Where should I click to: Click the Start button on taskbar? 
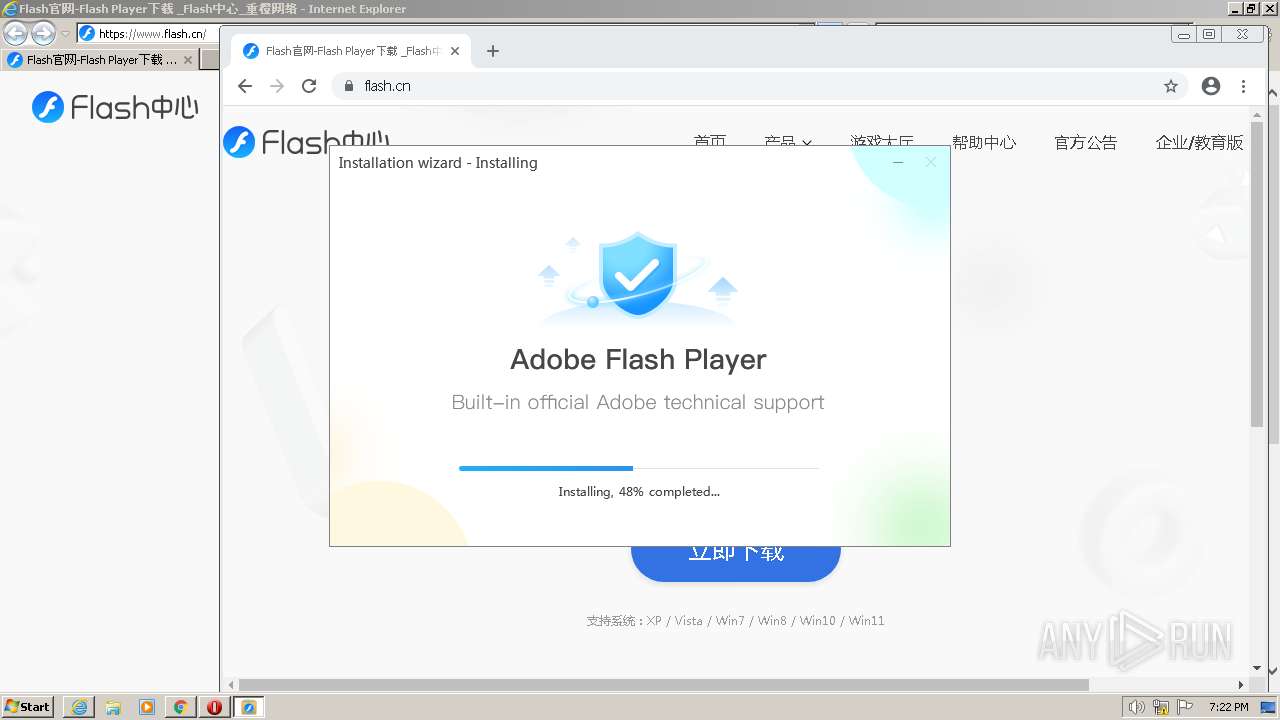click(x=28, y=706)
